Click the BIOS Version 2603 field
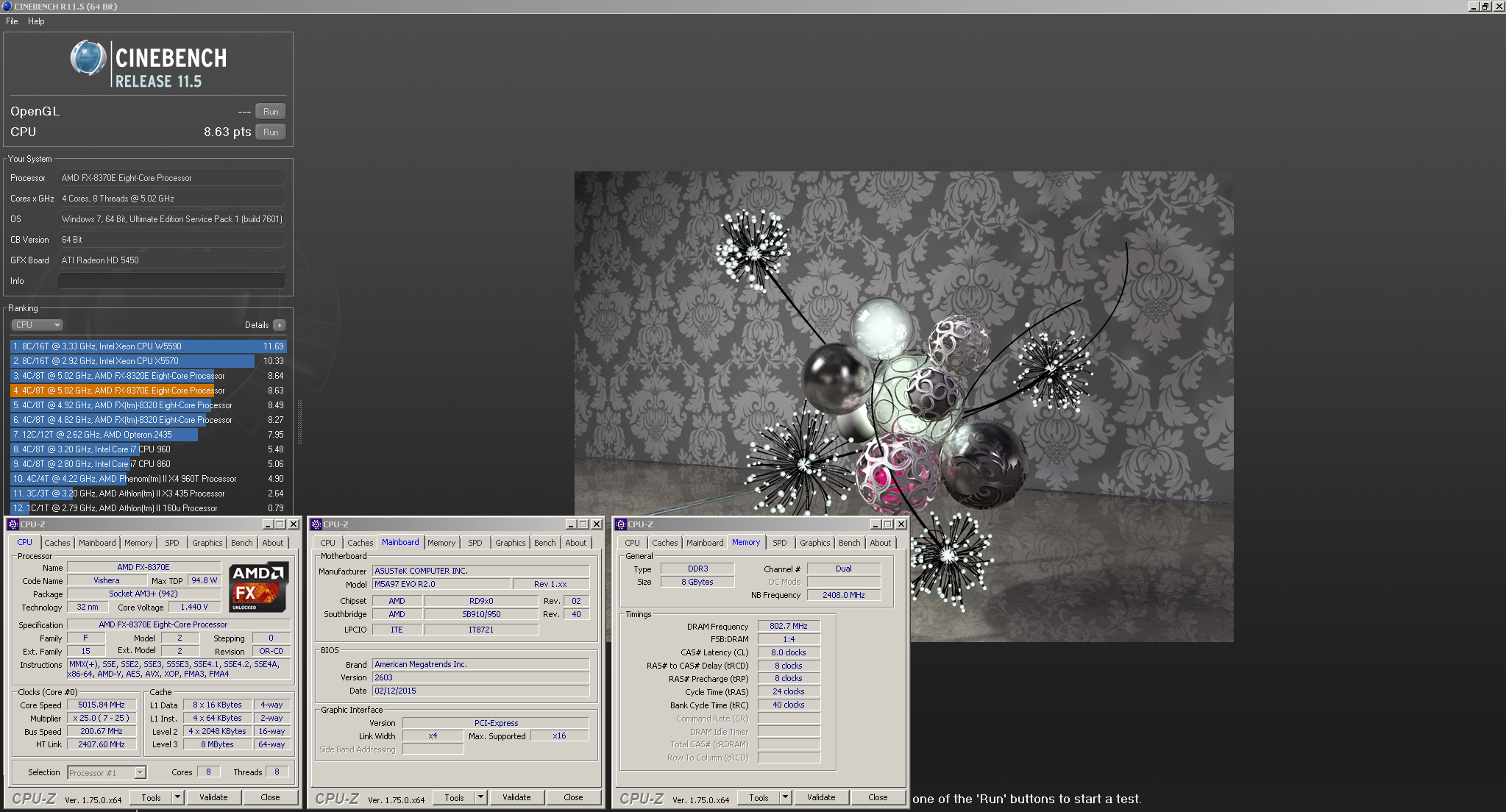This screenshot has width=1506, height=812. click(x=481, y=677)
